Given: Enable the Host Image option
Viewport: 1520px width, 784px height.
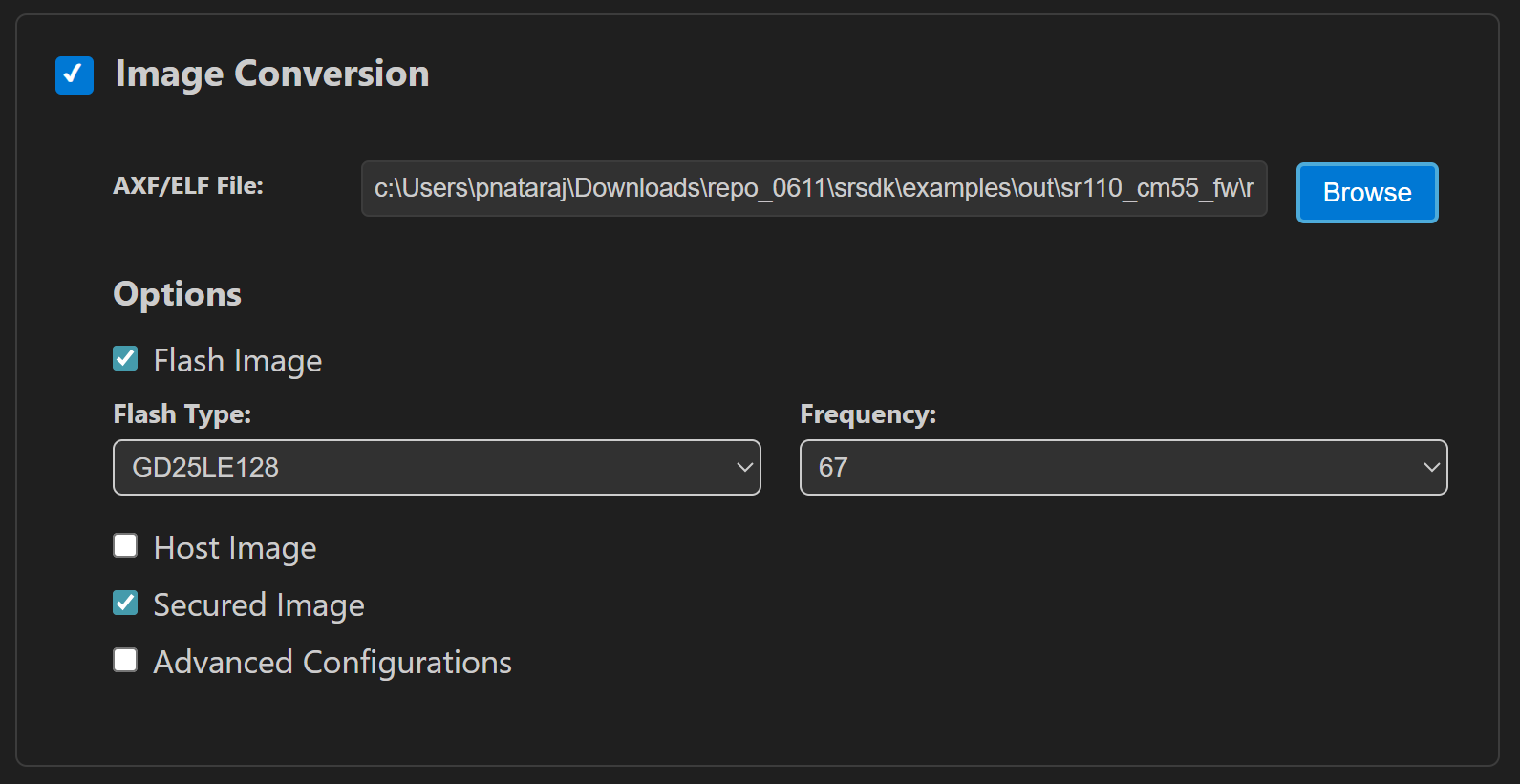Looking at the screenshot, I should point(125,545).
